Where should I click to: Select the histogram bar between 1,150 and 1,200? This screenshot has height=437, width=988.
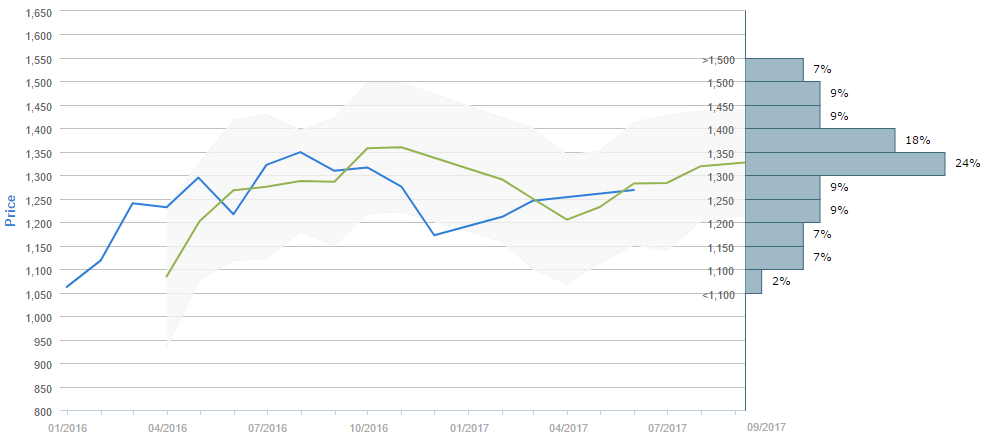pos(775,234)
